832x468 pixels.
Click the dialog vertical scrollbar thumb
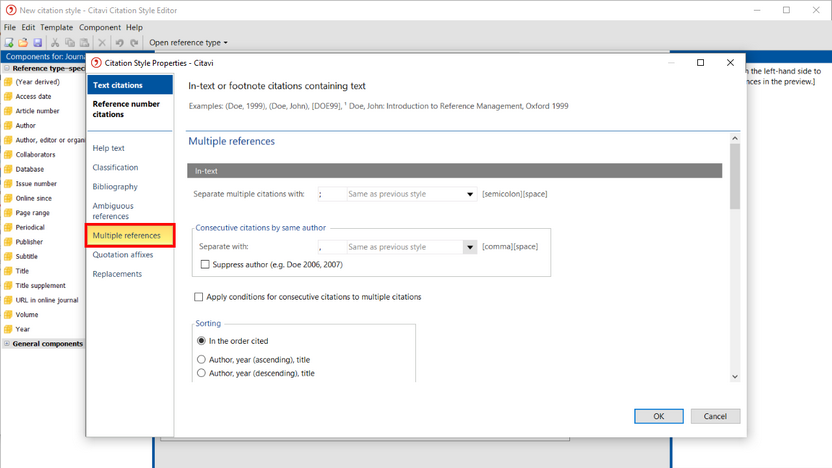tap(735, 176)
